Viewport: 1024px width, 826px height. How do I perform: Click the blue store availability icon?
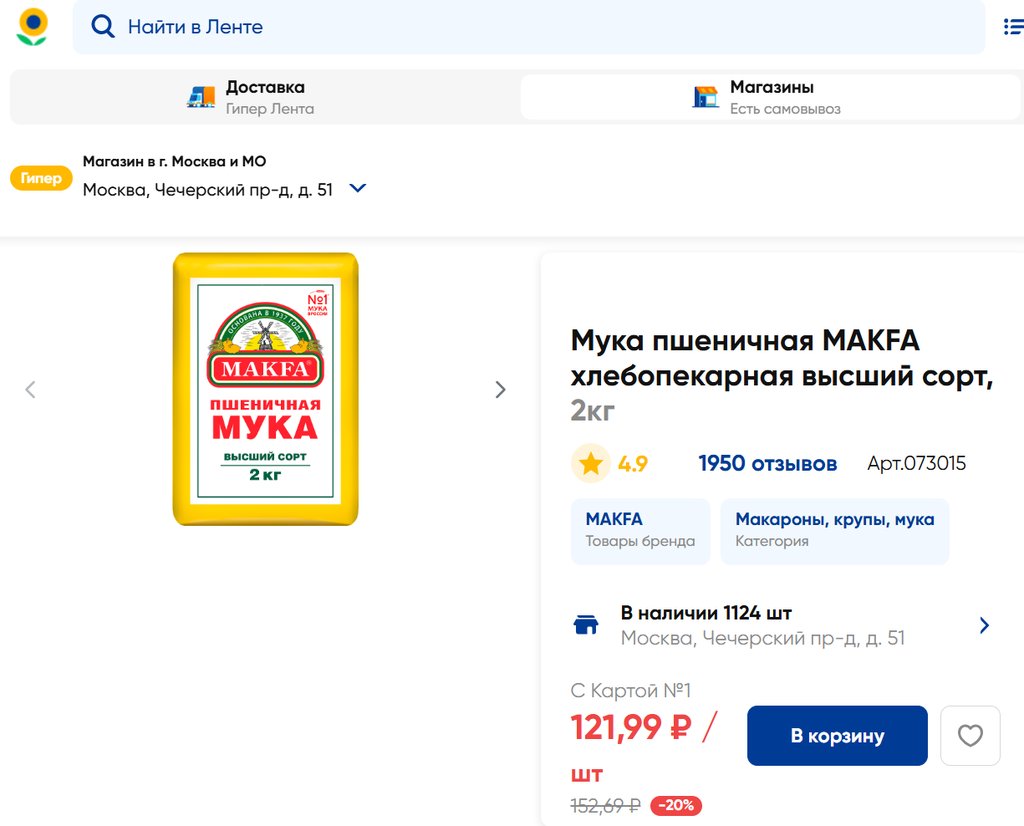586,625
